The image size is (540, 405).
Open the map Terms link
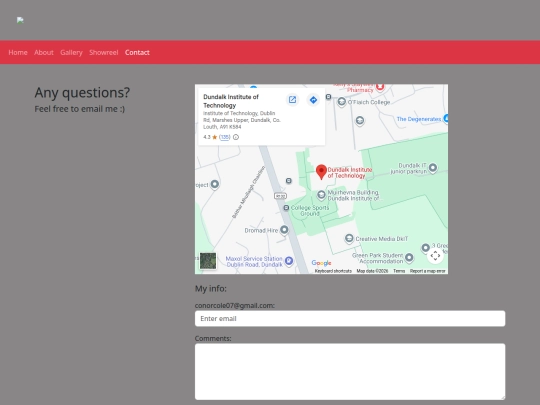point(399,271)
